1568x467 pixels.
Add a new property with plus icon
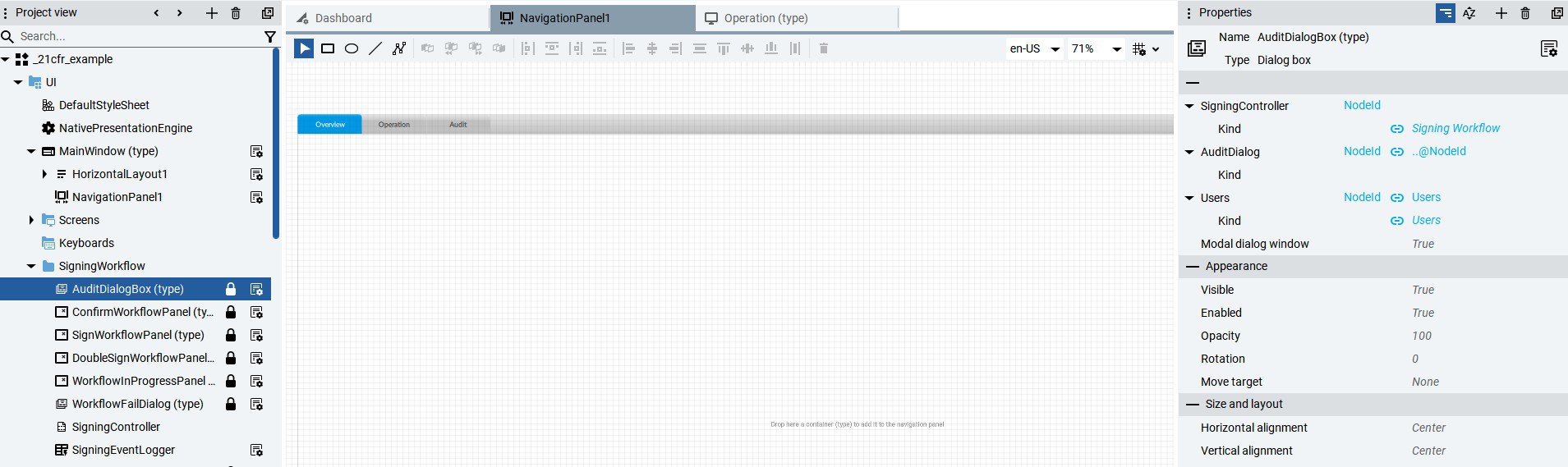[1501, 12]
